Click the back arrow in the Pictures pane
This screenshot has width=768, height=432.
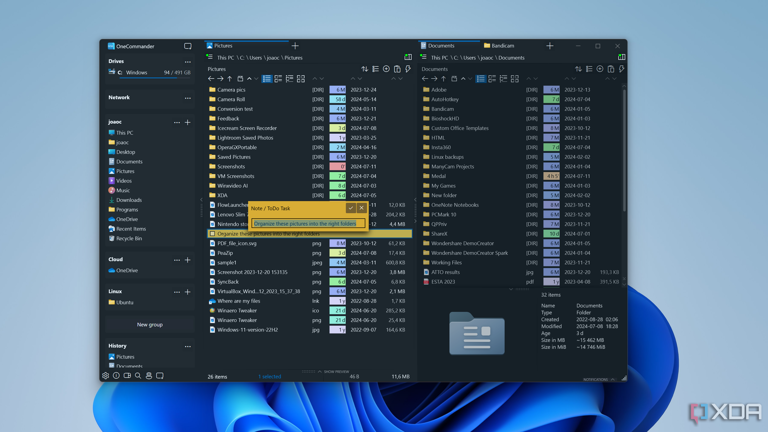[211, 79]
